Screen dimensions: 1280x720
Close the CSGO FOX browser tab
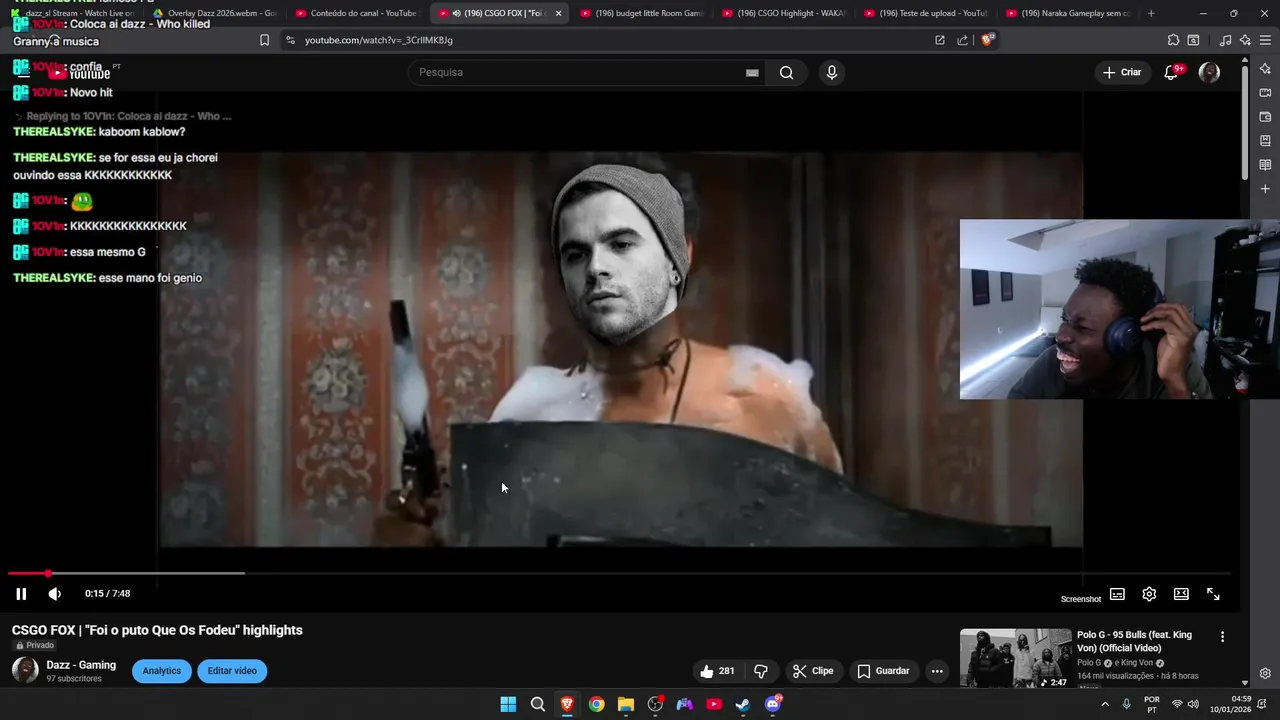pyautogui.click(x=558, y=13)
